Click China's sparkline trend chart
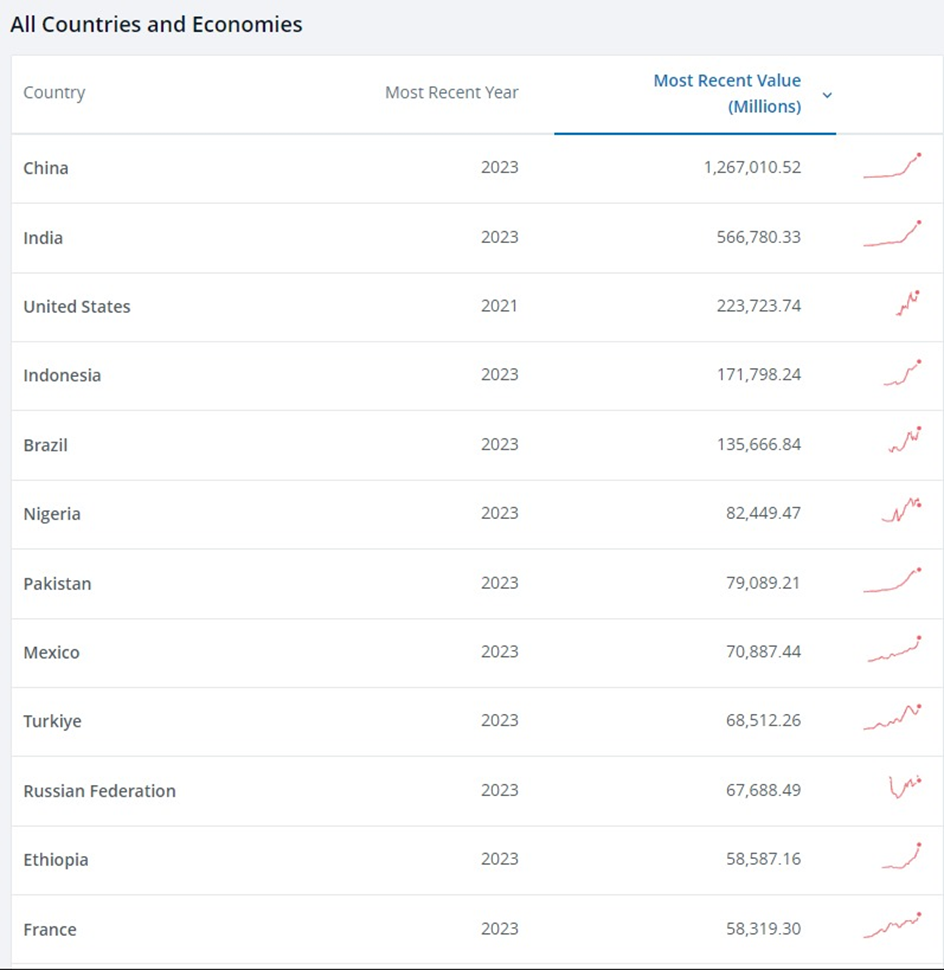Screen dimensions: 944x970 (892, 167)
